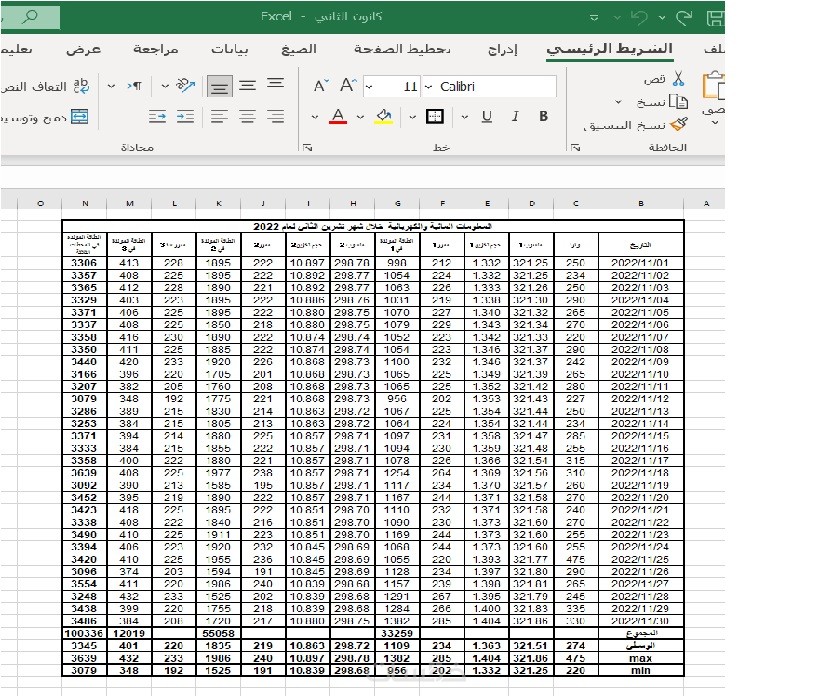
Task: Click the Merge and Center (دمج وتوسيط) button
Action: 45,117
